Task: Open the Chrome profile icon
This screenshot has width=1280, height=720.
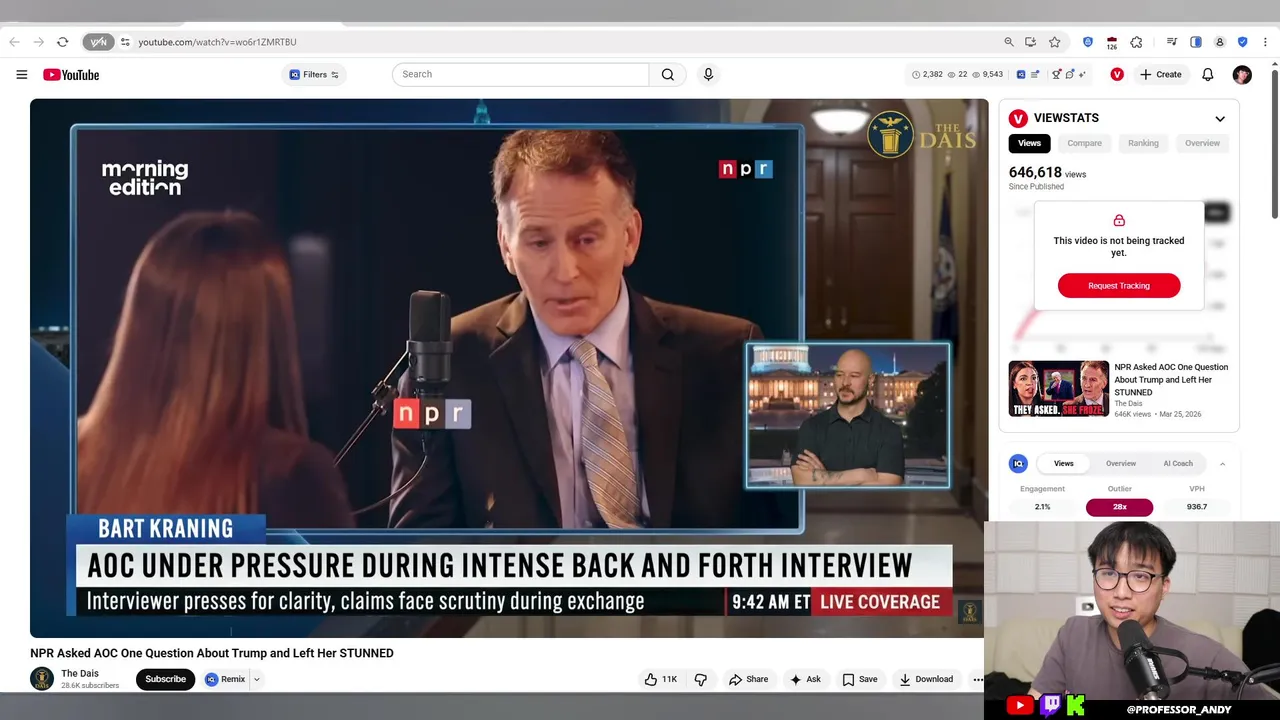Action: (1220, 42)
